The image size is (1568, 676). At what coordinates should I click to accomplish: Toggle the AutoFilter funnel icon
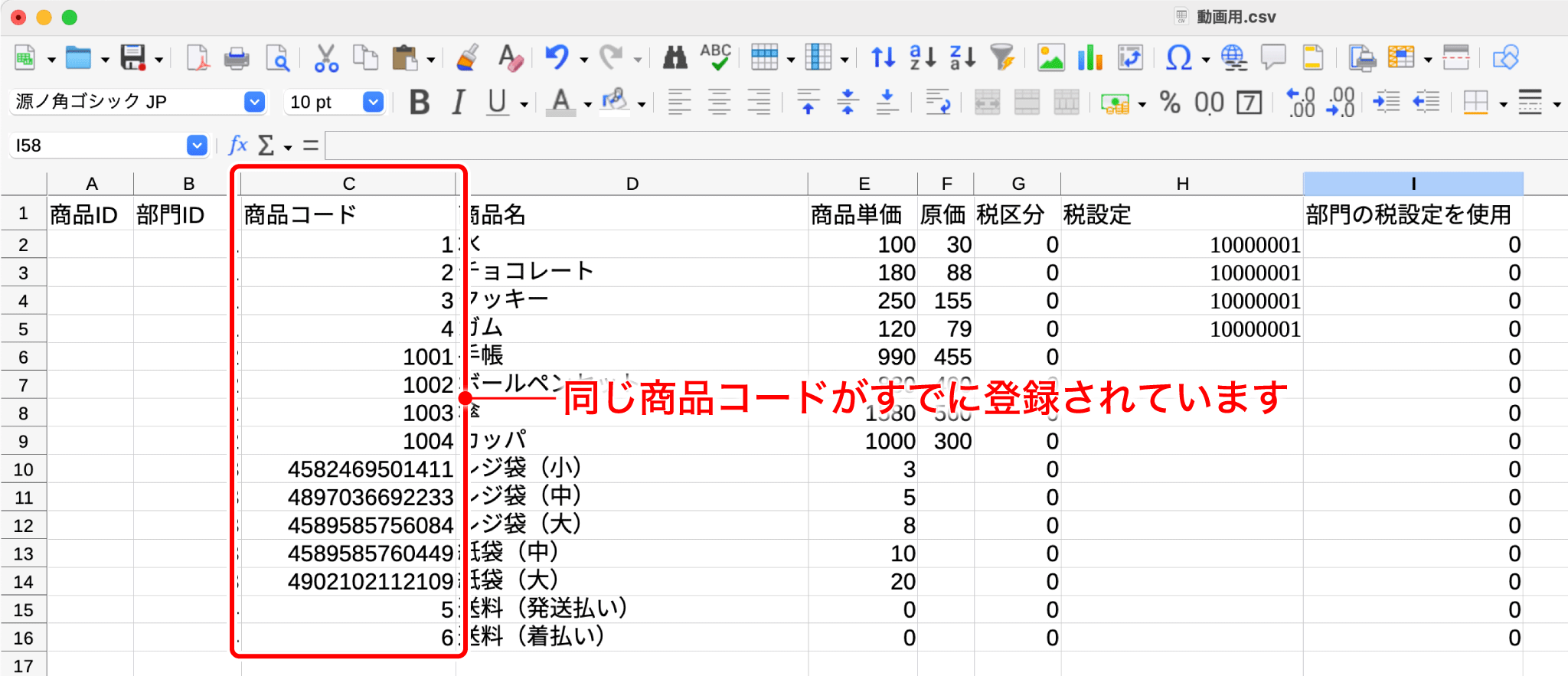click(x=1002, y=57)
